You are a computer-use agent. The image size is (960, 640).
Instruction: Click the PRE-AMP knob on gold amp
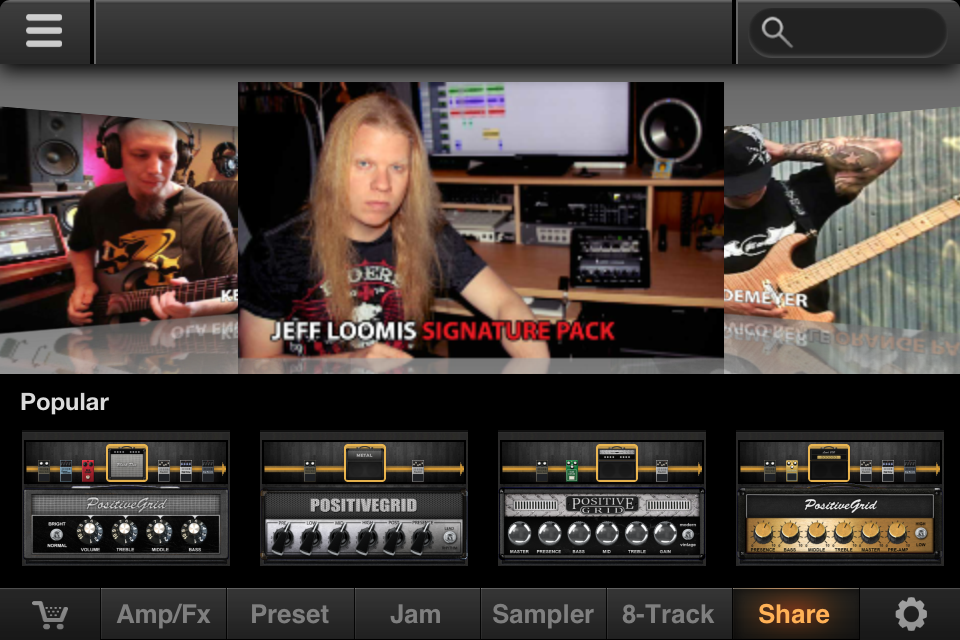(x=897, y=533)
